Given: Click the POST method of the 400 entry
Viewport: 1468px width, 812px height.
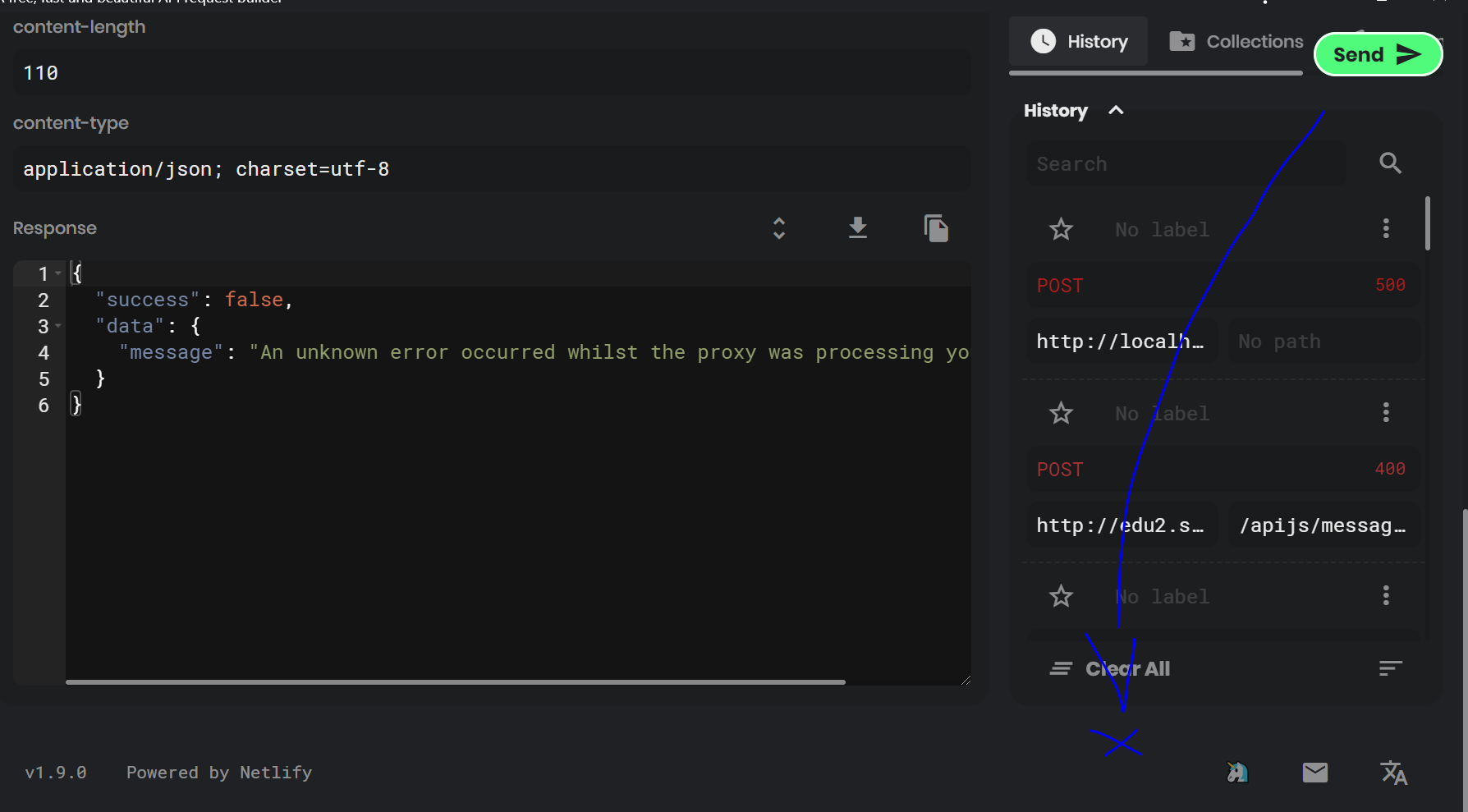Looking at the screenshot, I should [1060, 470].
